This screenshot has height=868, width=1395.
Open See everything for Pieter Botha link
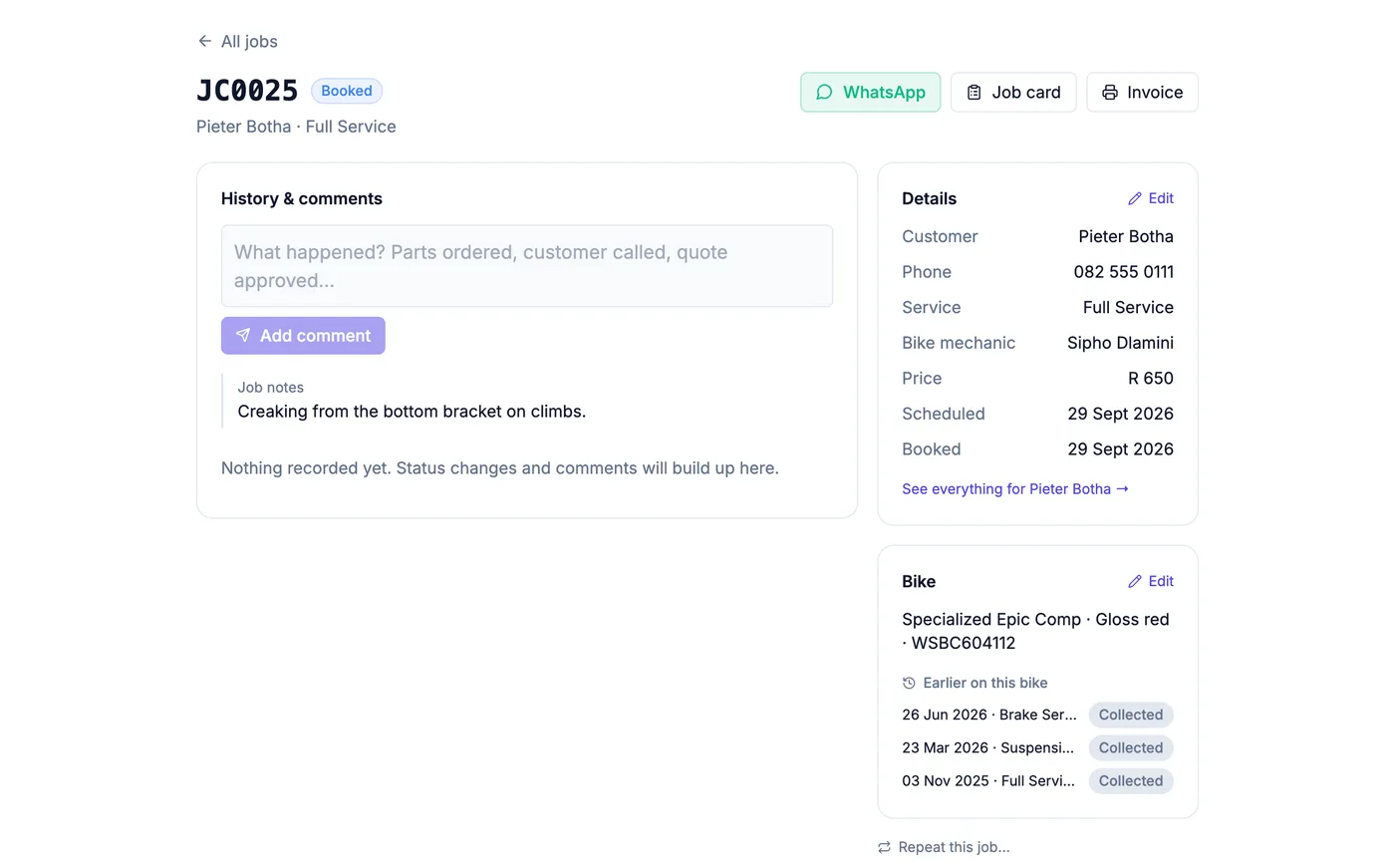[x=1015, y=488]
